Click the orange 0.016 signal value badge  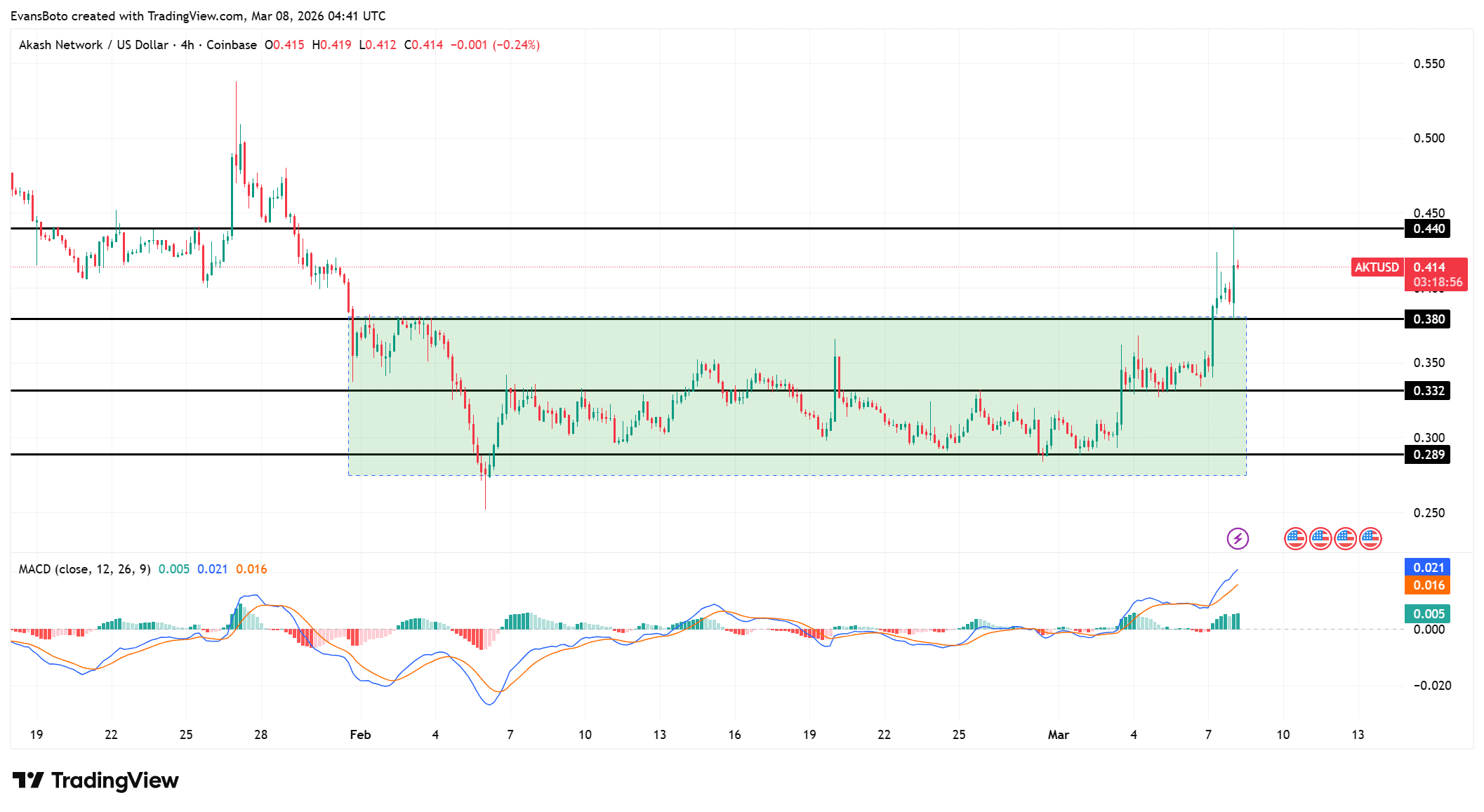click(x=1426, y=586)
